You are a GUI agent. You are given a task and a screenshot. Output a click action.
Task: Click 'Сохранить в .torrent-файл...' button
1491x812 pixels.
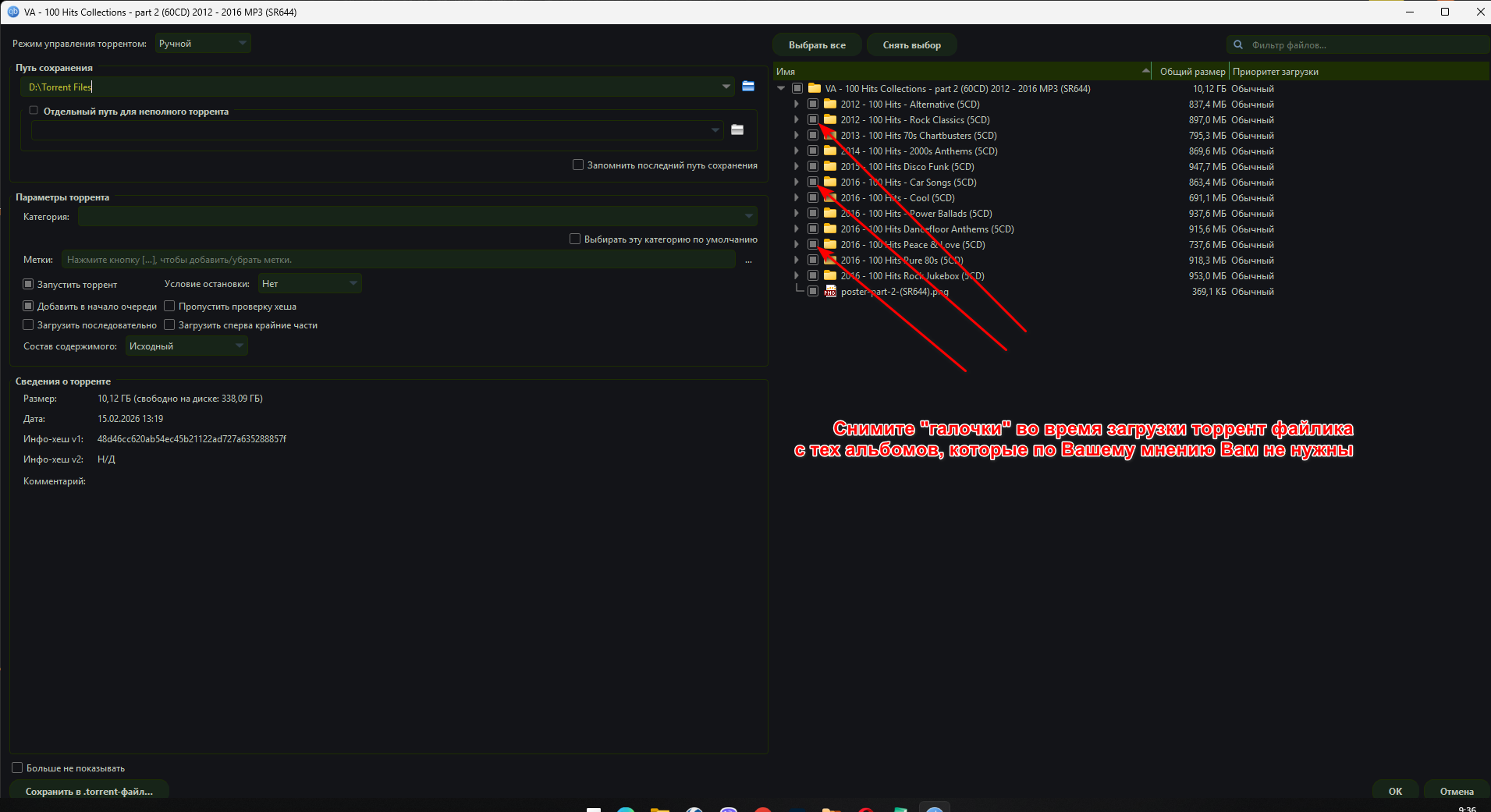click(89, 791)
